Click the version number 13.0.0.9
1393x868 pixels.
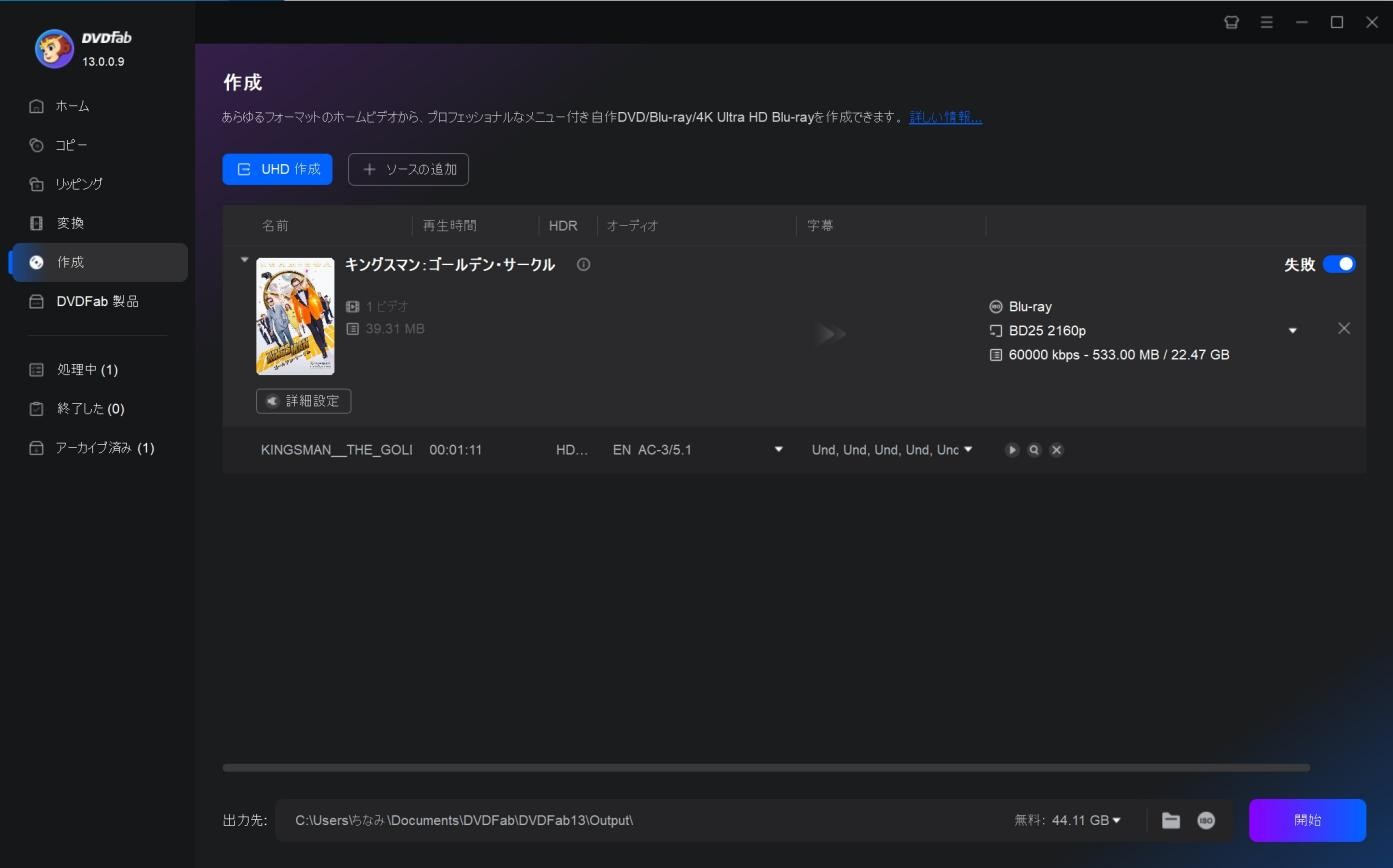click(103, 62)
